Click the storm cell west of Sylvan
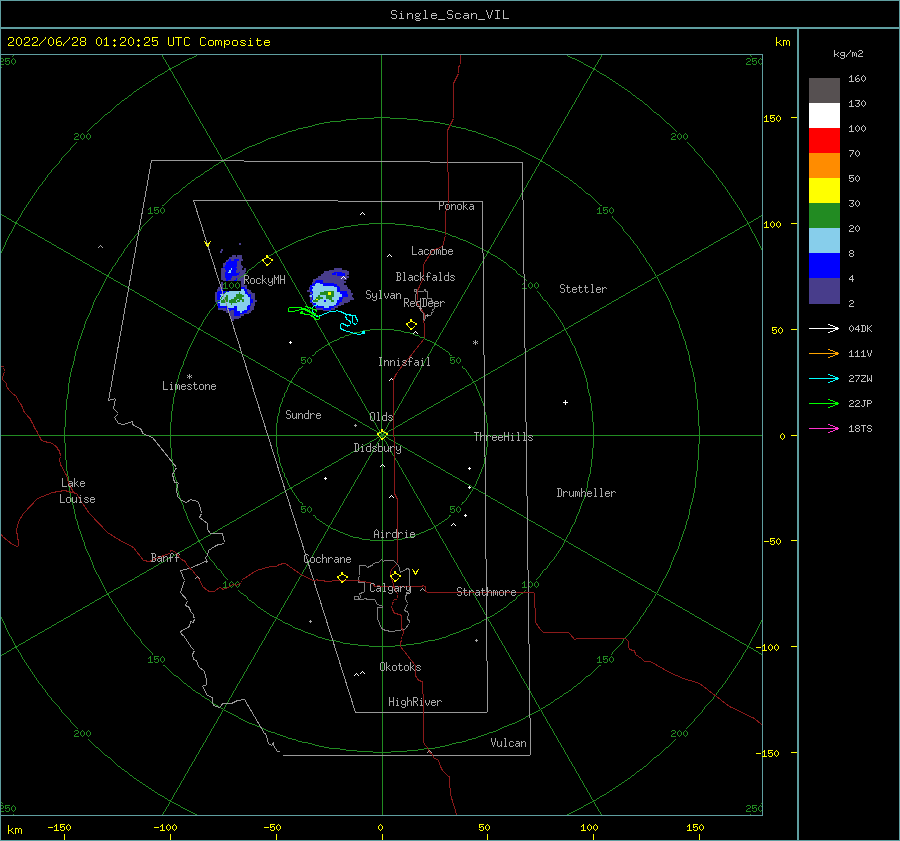Screen dimensions: 900x841 [329, 290]
